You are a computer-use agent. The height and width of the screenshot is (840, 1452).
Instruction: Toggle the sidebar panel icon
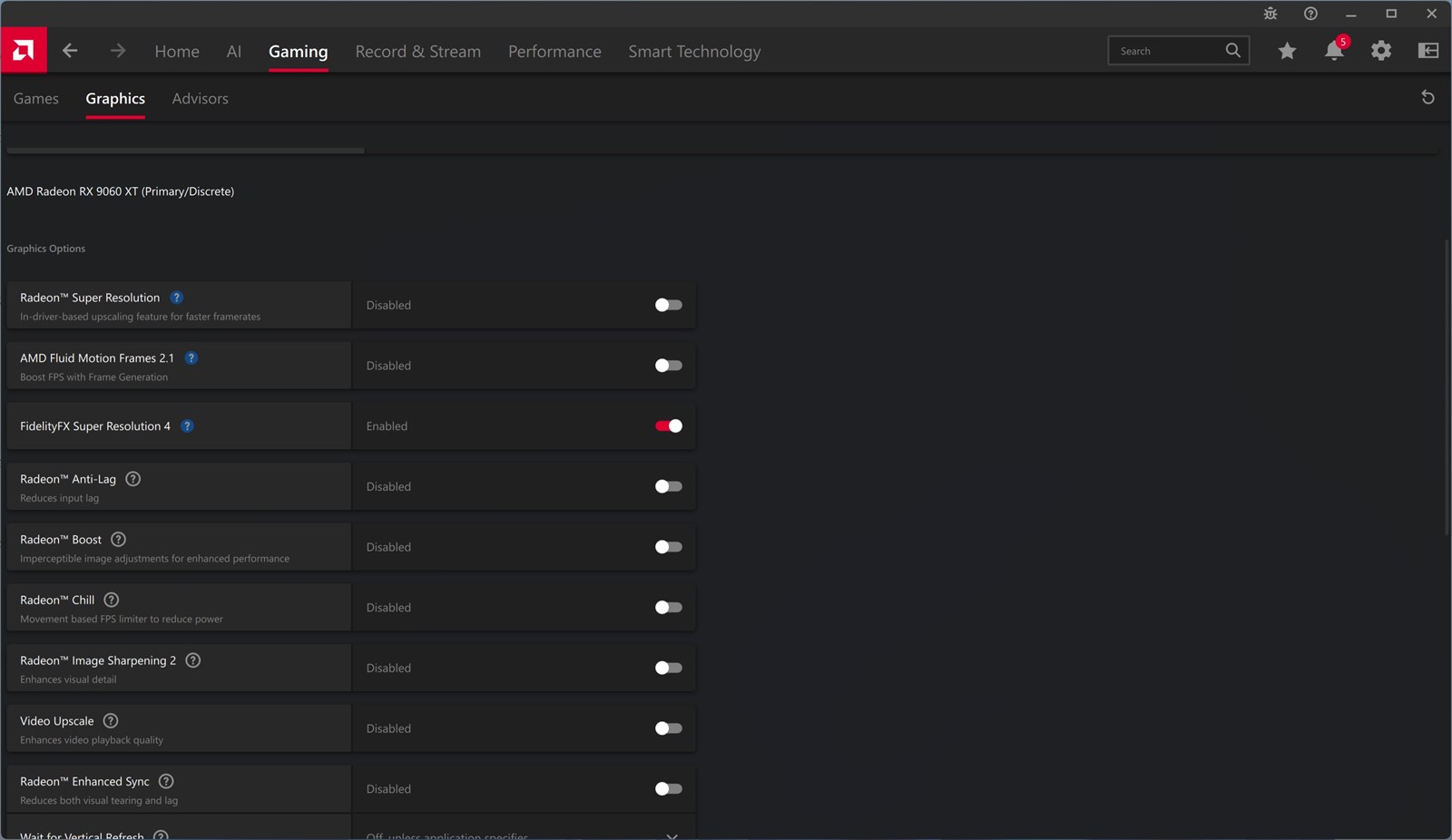tap(1428, 51)
